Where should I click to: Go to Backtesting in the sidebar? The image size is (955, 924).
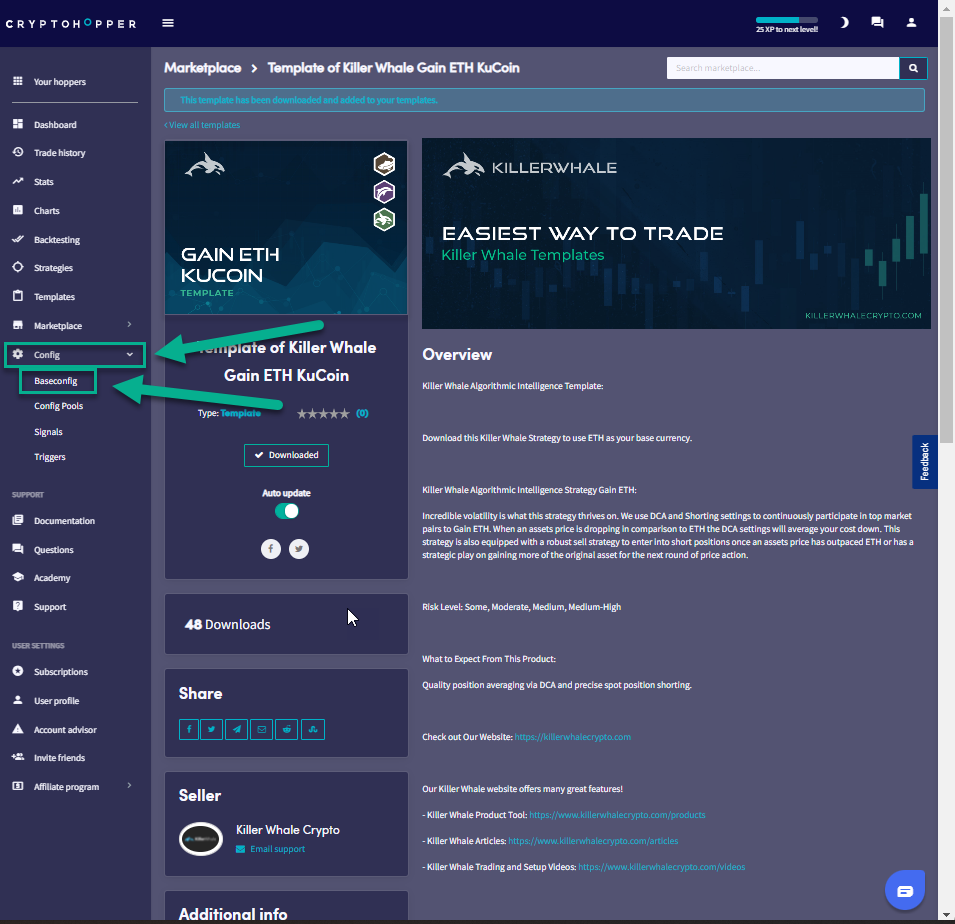pos(56,240)
